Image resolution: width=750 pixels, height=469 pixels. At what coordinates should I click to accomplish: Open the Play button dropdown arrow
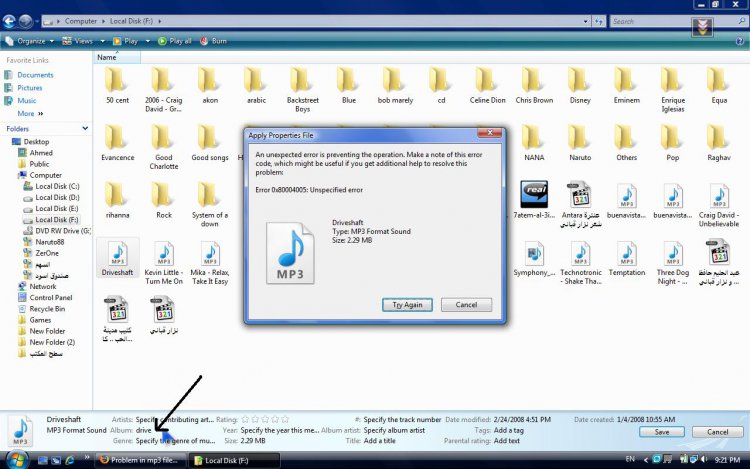coord(148,41)
